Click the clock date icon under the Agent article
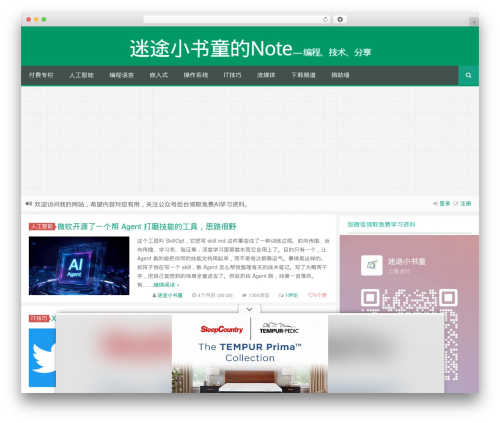500x423 pixels. [x=194, y=295]
